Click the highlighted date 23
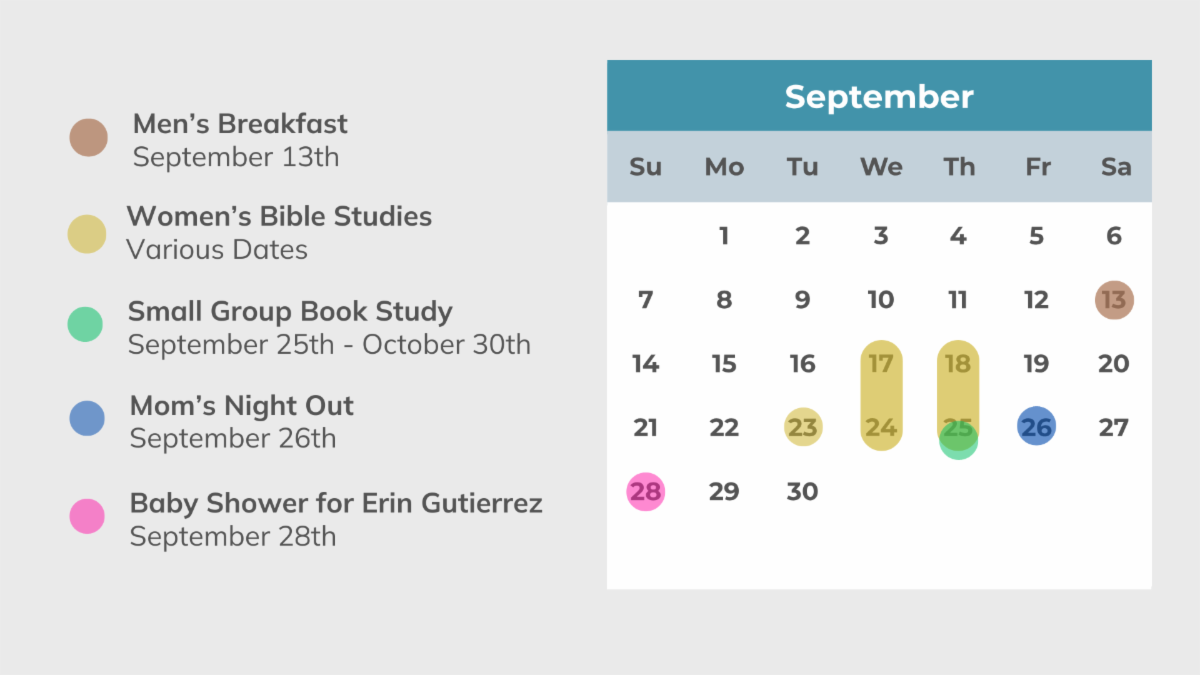 click(802, 428)
